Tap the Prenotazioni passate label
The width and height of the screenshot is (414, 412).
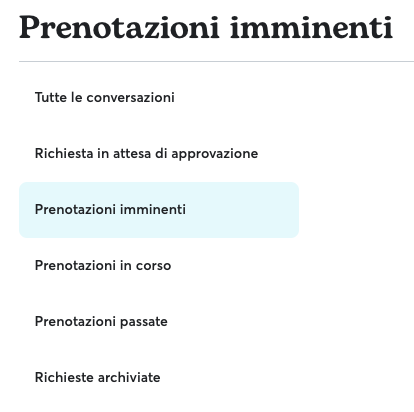101,322
